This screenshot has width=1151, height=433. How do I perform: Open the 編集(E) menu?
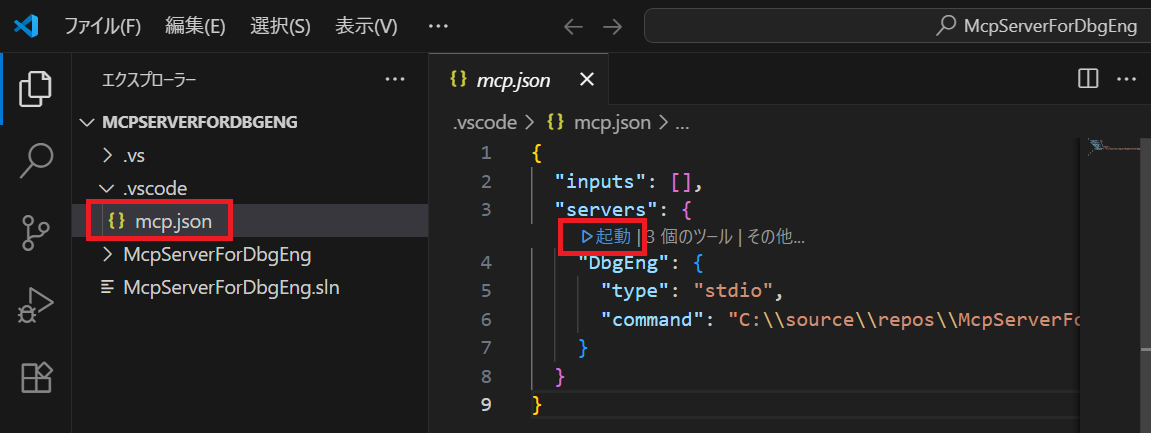point(195,26)
